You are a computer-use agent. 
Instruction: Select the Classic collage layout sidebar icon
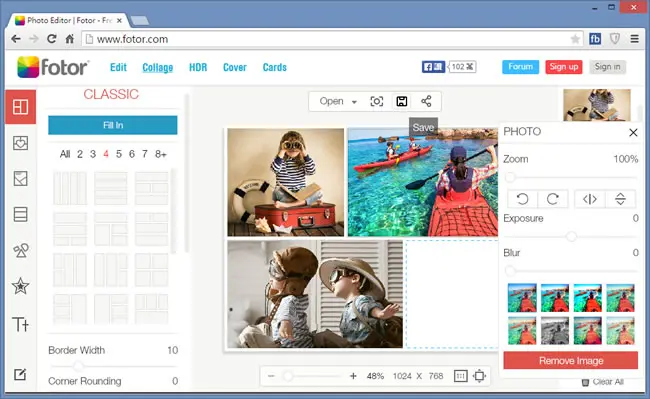(x=20, y=107)
